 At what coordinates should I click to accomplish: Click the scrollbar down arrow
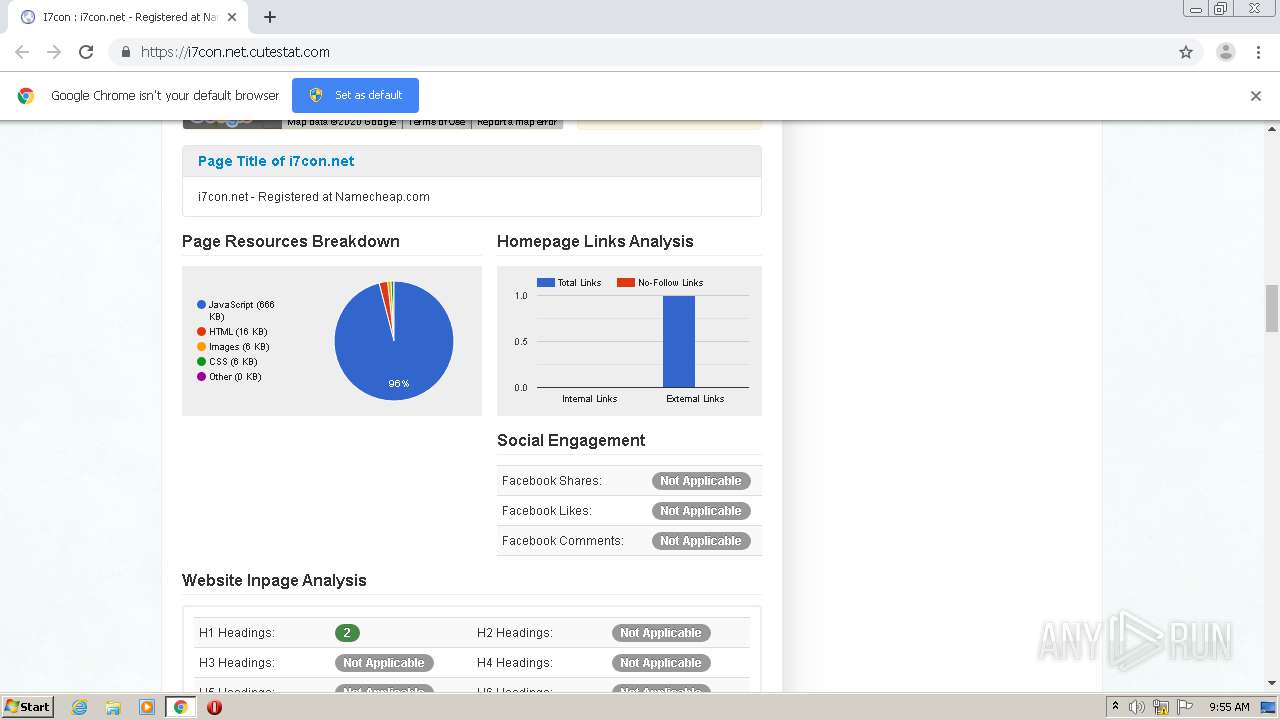click(1272, 683)
